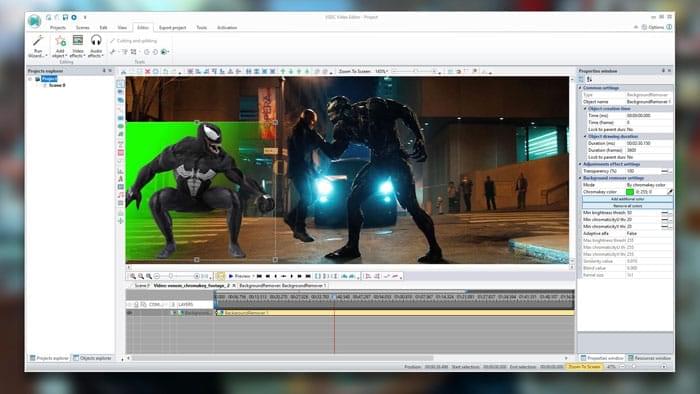This screenshot has height=394, width=700.
Task: Select the BackgroundRemover 1 timeline clip
Action: (x=395, y=313)
